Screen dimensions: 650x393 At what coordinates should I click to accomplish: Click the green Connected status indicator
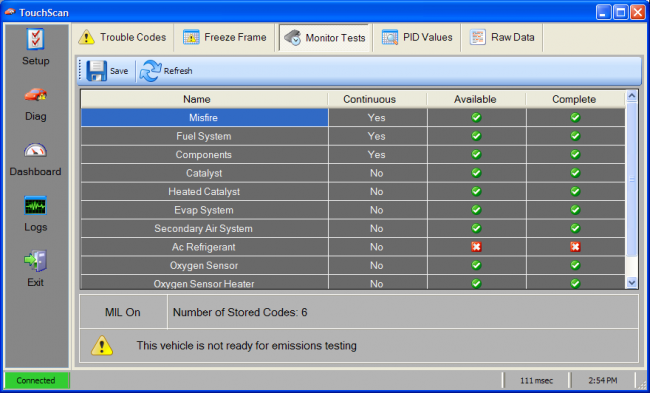point(36,381)
